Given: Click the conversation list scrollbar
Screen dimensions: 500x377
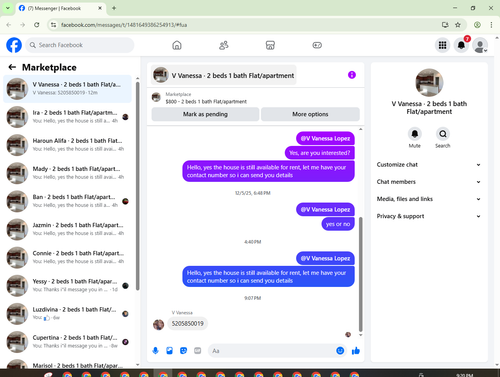Looking at the screenshot, I should click(x=138, y=186).
